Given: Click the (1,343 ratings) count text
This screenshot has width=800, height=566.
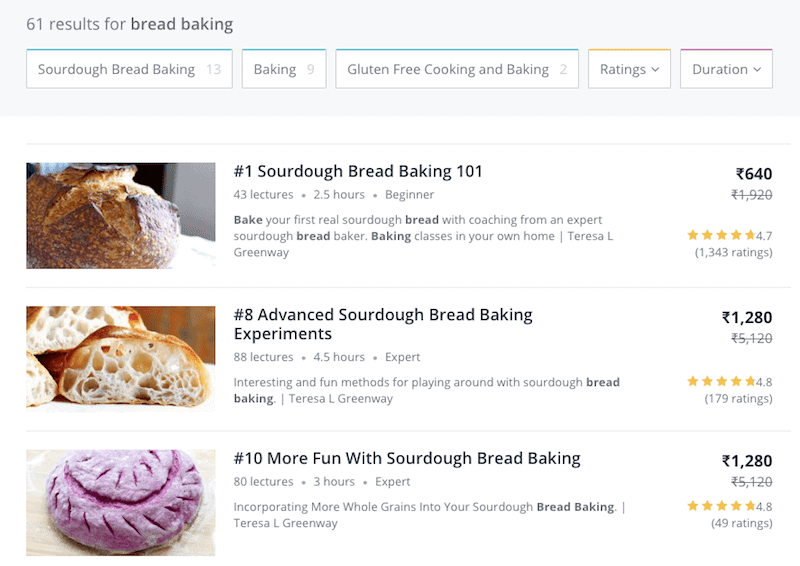Looking at the screenshot, I should point(734,252).
